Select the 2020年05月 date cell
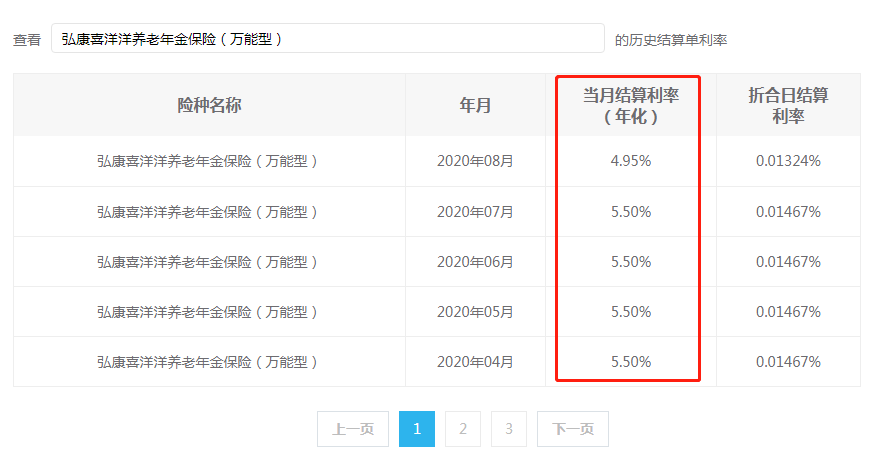Viewport: 872px width, 463px height. [x=475, y=312]
